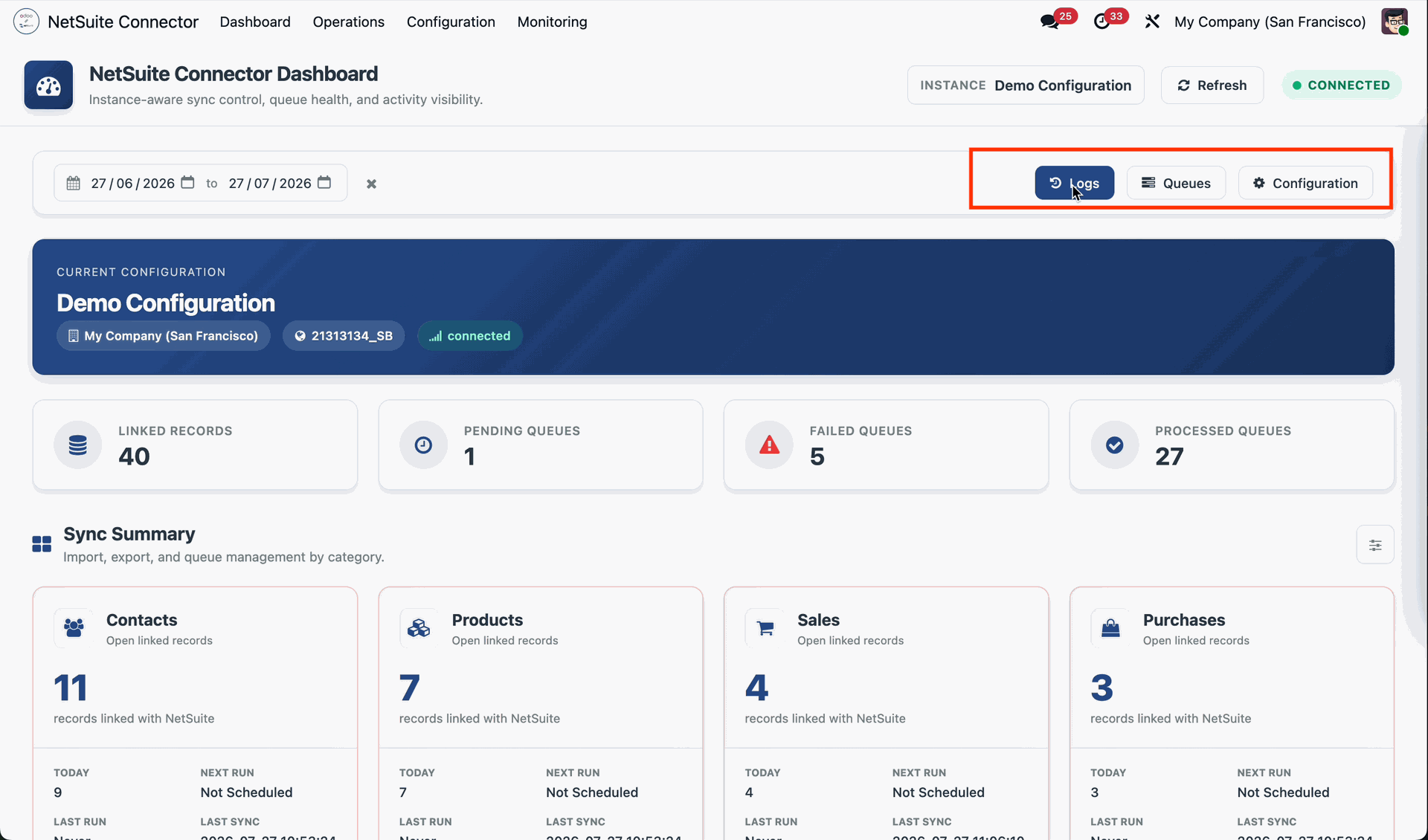Image resolution: width=1428 pixels, height=840 pixels.
Task: Click the 21313134_SB account chip
Action: click(344, 336)
